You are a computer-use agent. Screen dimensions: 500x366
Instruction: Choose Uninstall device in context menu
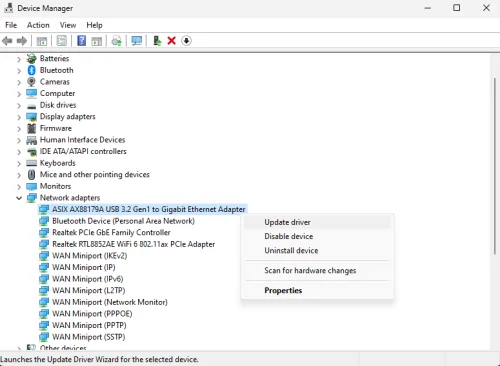tap(317, 250)
